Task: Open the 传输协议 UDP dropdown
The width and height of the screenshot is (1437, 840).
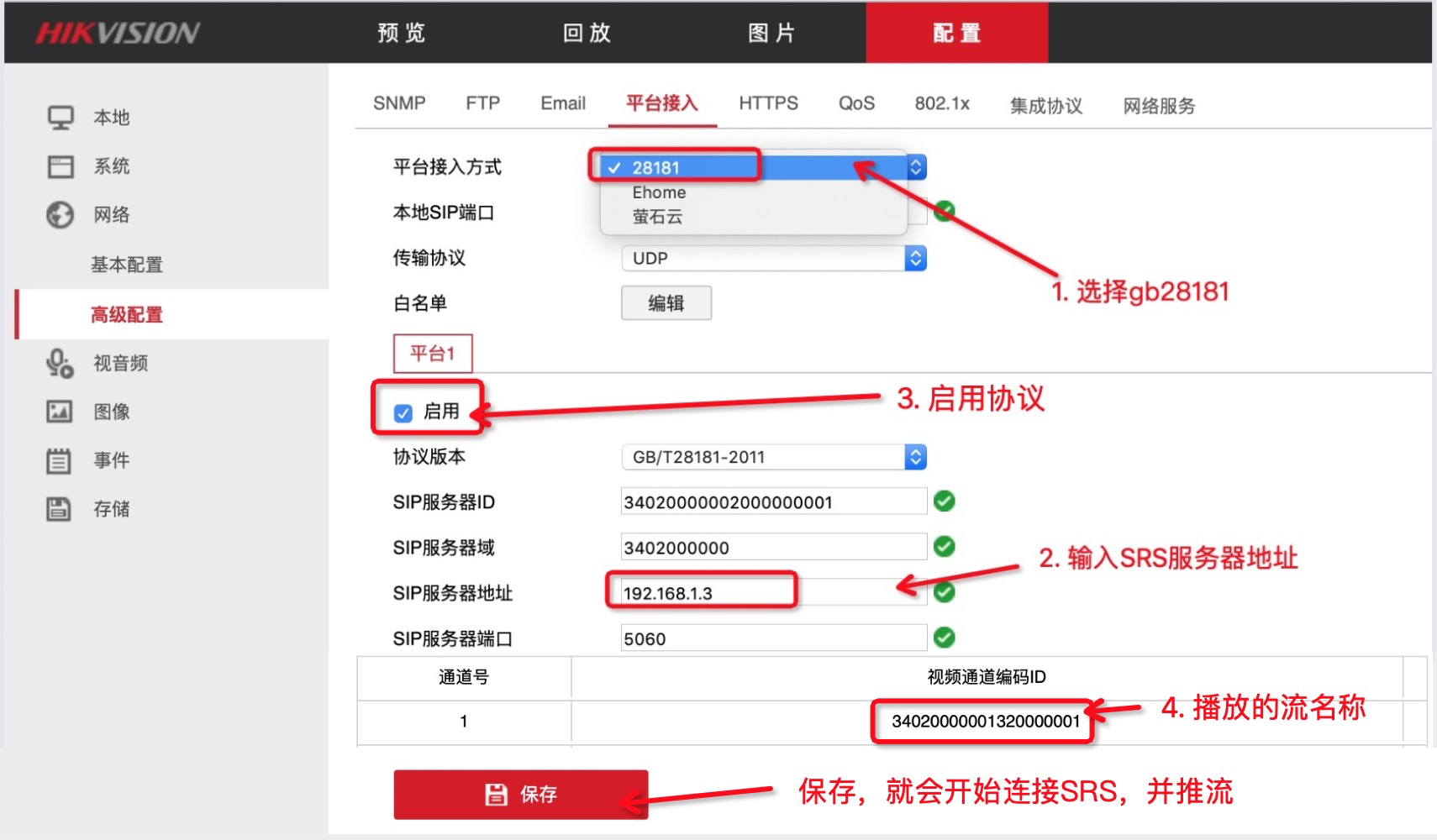Action: (774, 258)
